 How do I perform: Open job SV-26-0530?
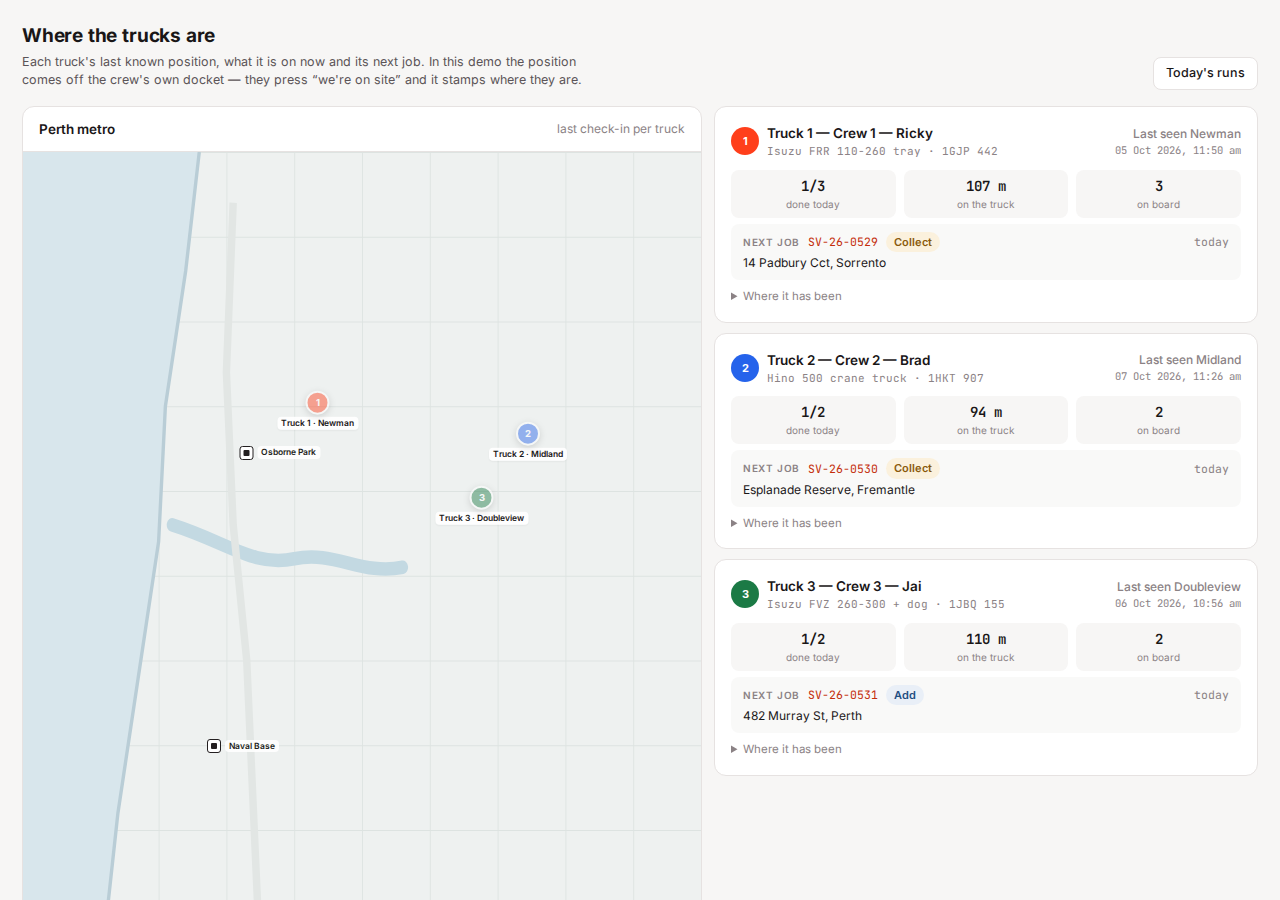pos(843,469)
